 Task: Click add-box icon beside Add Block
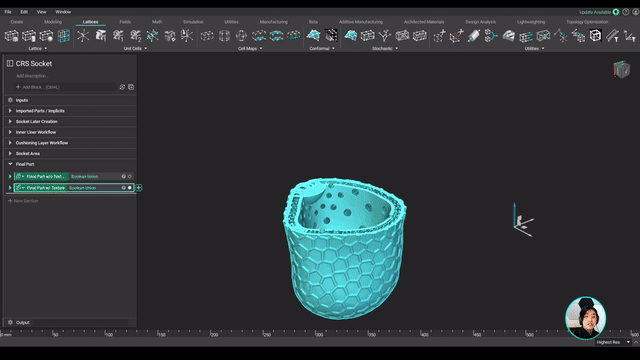131,87
